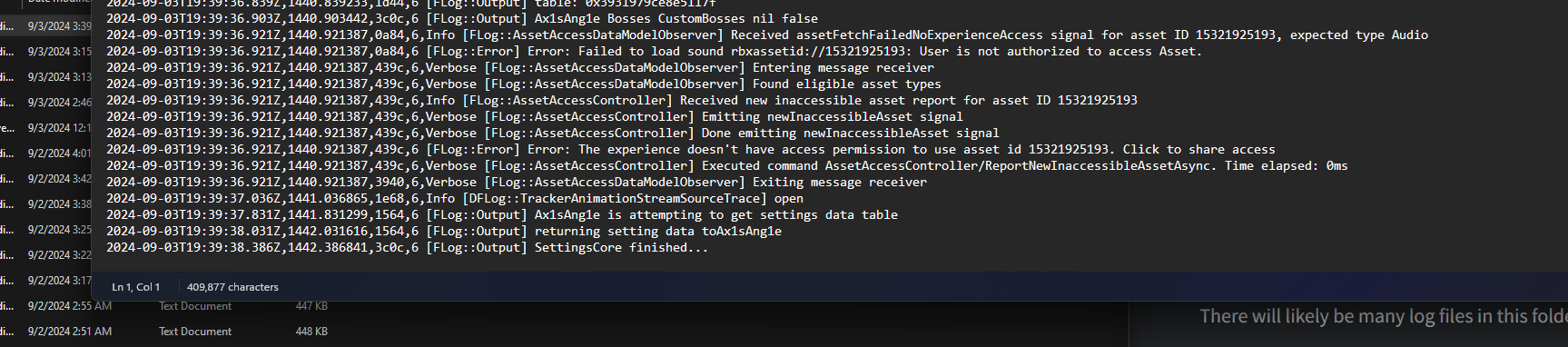Click the 'Click to share access' error line
This screenshot has width=1568, height=347.
point(690,150)
